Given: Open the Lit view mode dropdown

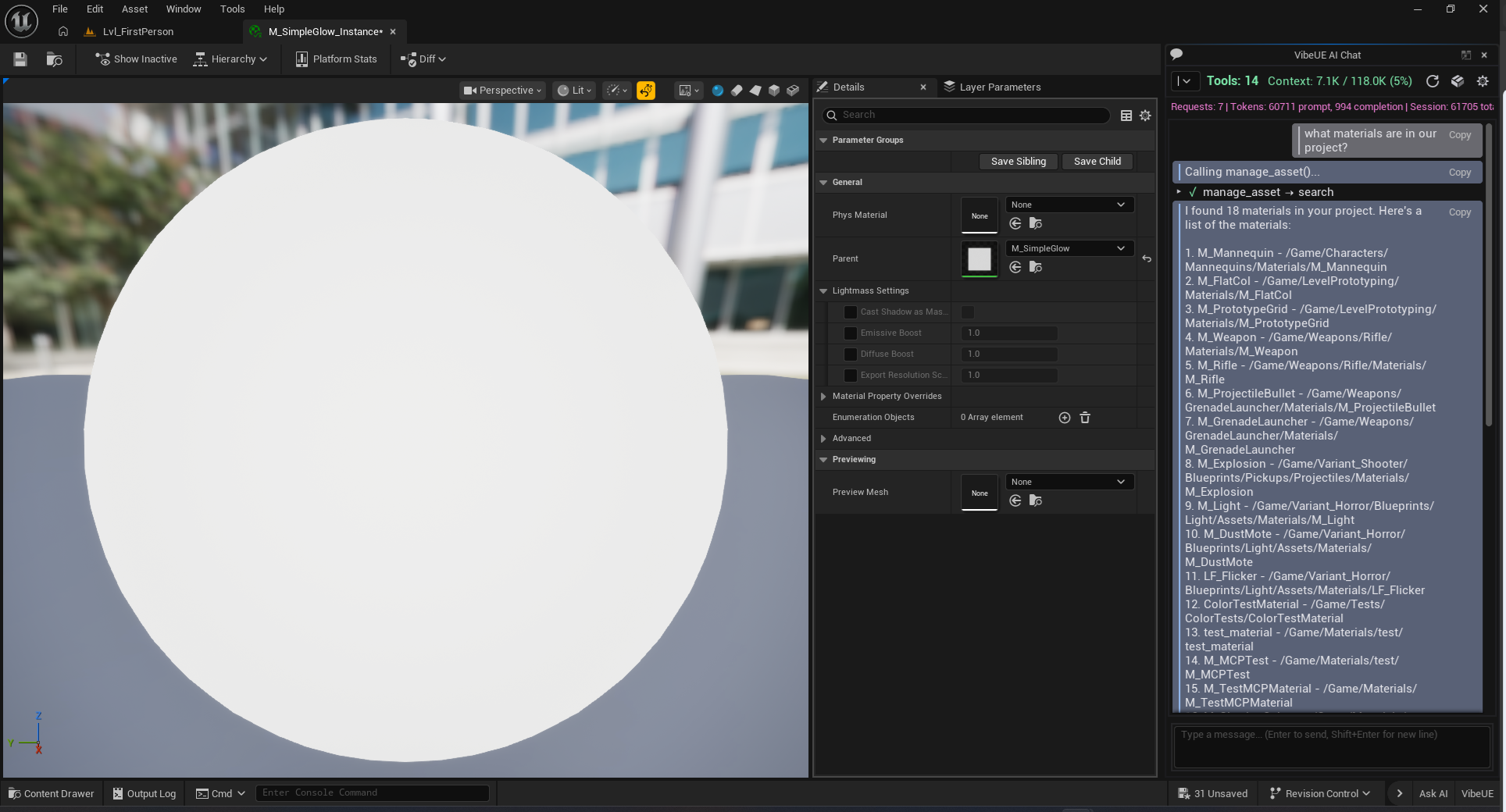Looking at the screenshot, I should (574, 91).
